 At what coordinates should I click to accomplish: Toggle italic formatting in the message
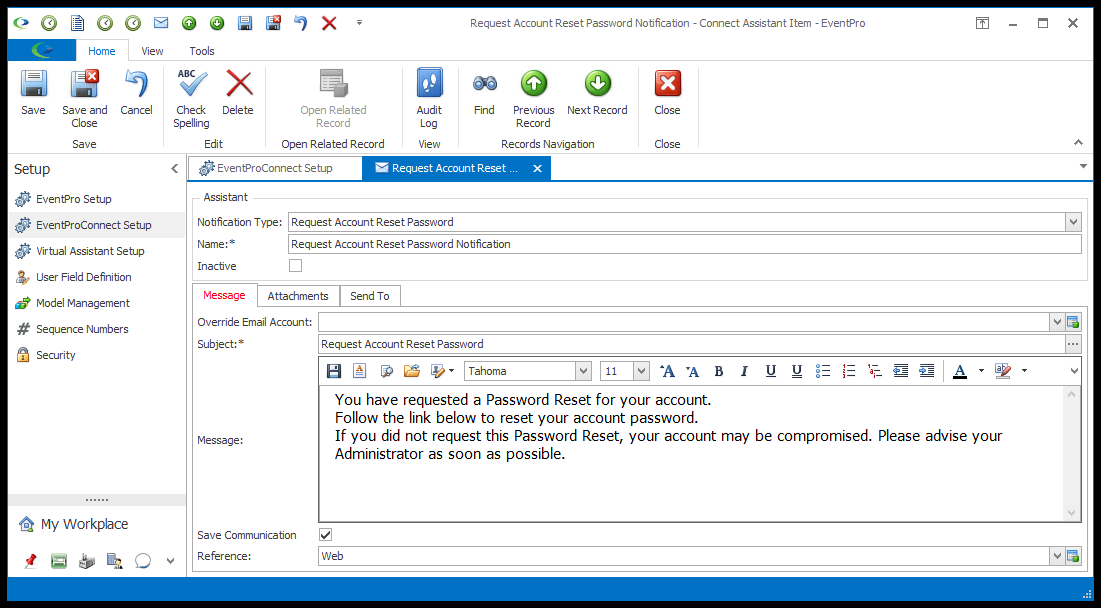point(744,371)
